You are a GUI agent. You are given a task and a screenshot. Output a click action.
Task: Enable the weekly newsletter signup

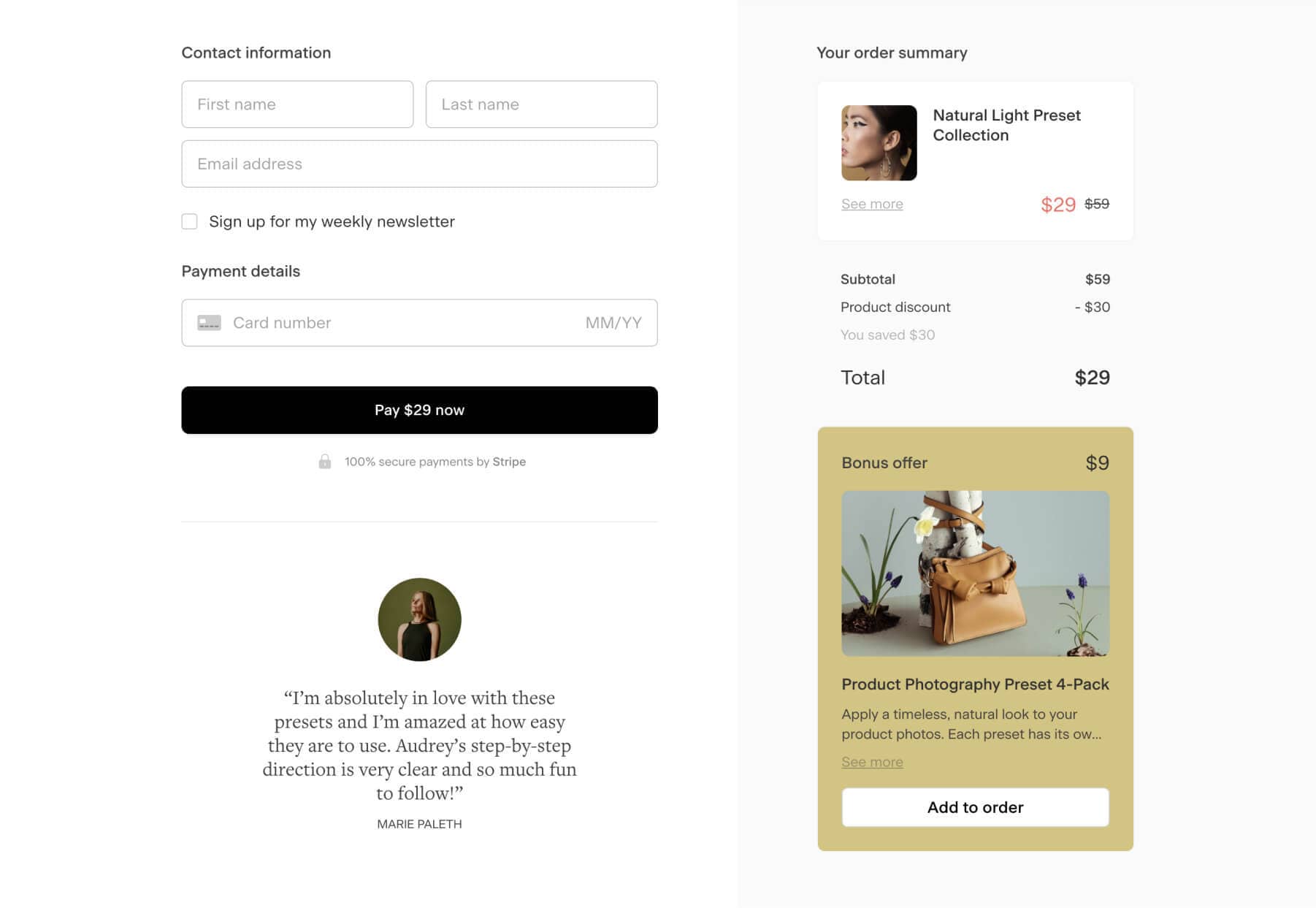189,221
